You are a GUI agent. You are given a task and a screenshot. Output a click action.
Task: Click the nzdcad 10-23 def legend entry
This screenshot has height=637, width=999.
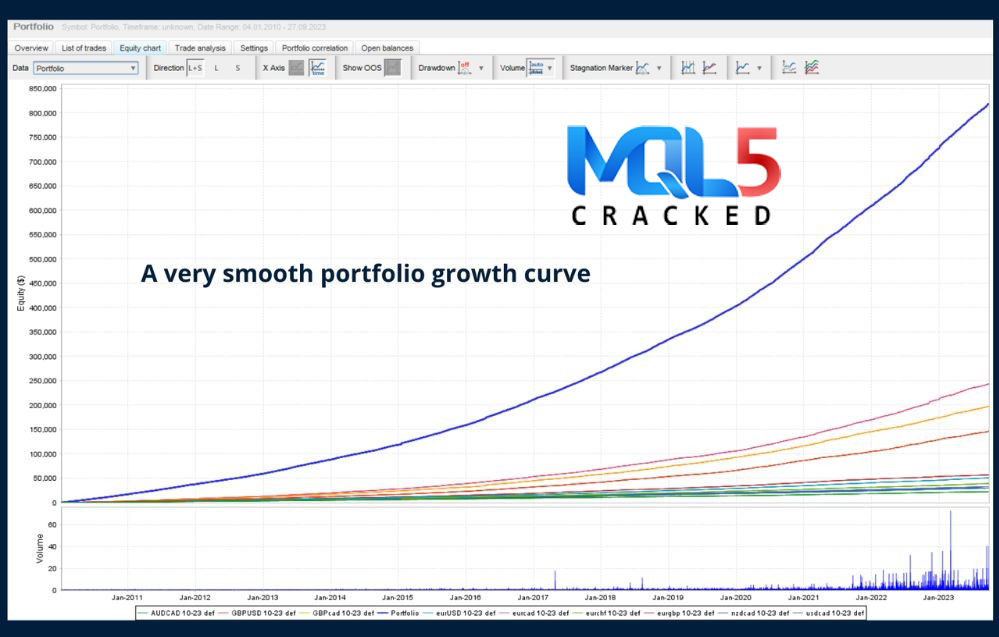click(753, 613)
